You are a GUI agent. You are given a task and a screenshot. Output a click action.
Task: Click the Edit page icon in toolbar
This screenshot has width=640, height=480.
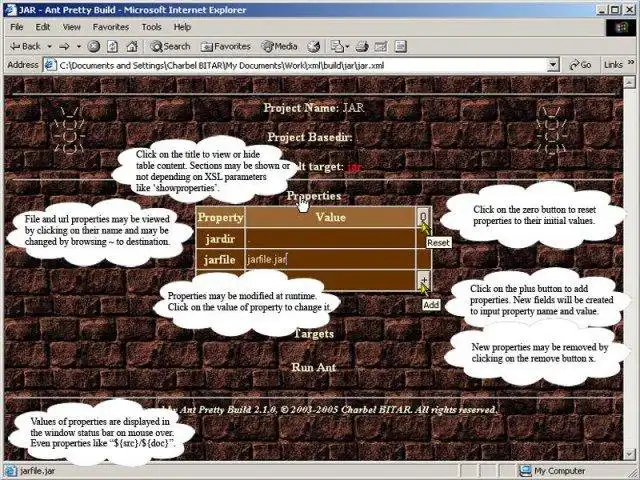click(380, 47)
